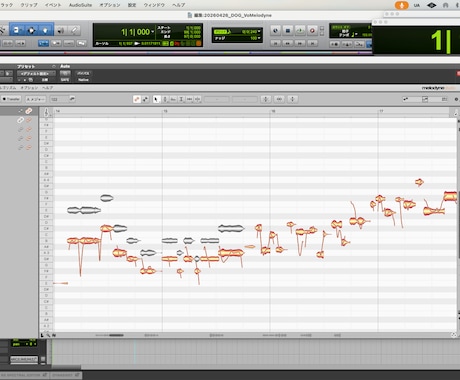Toggle the online transport button
Screen dimensions: 460x380
pos(275,31)
